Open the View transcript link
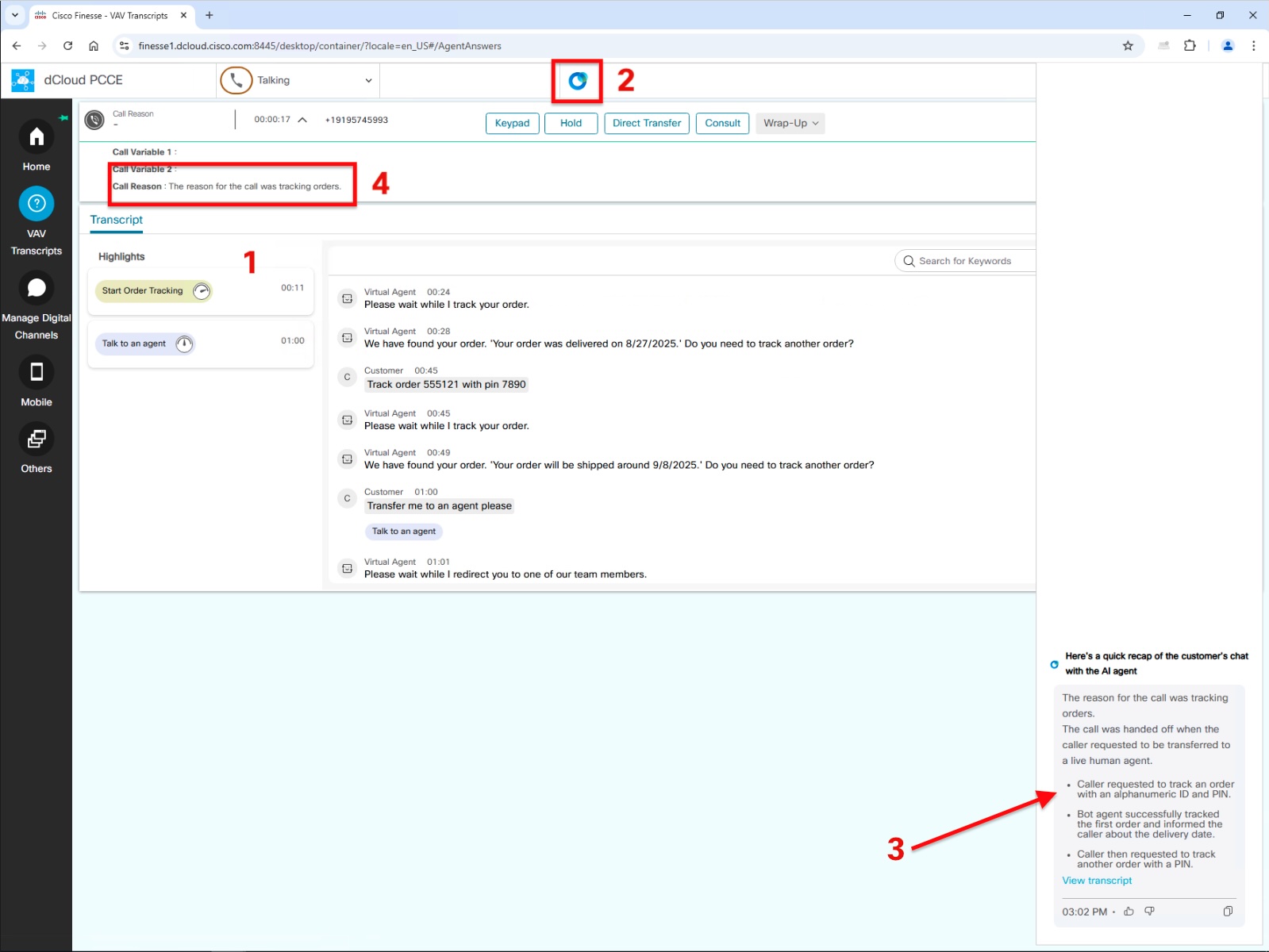Image resolution: width=1269 pixels, height=952 pixels. (x=1097, y=881)
